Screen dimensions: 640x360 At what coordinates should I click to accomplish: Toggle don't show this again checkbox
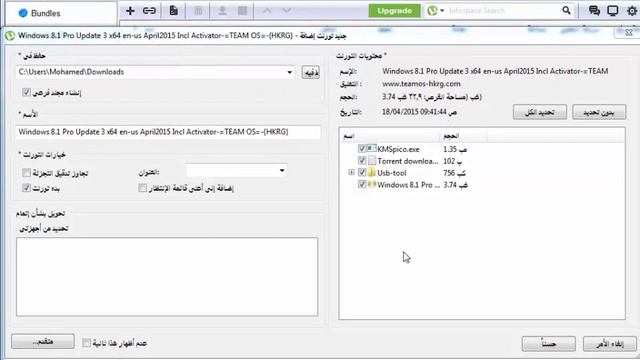click(x=86, y=343)
